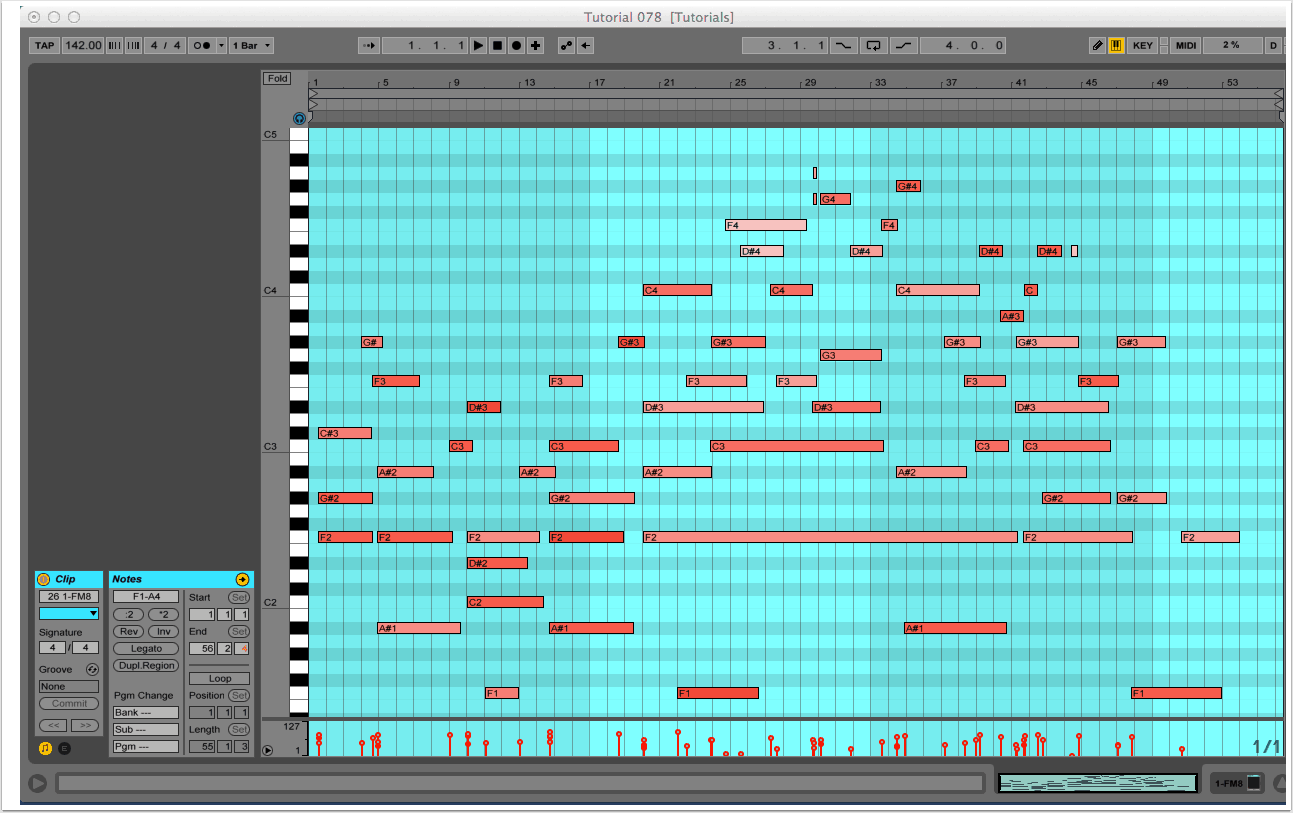This screenshot has width=1293, height=813.
Task: Open the clip color dropdown
Action: tap(69, 613)
